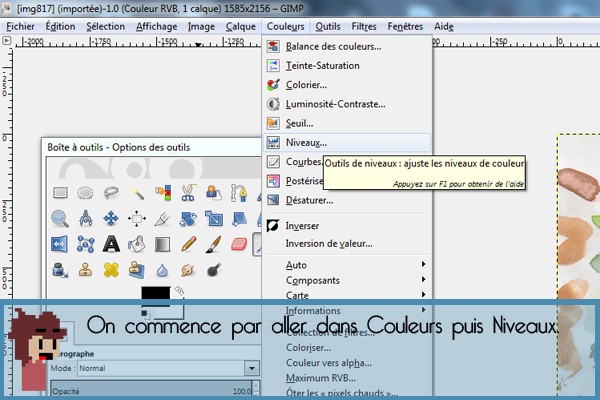Screen dimensions: 600x400
Task: Select the Rotate tool
Action: 188,219
